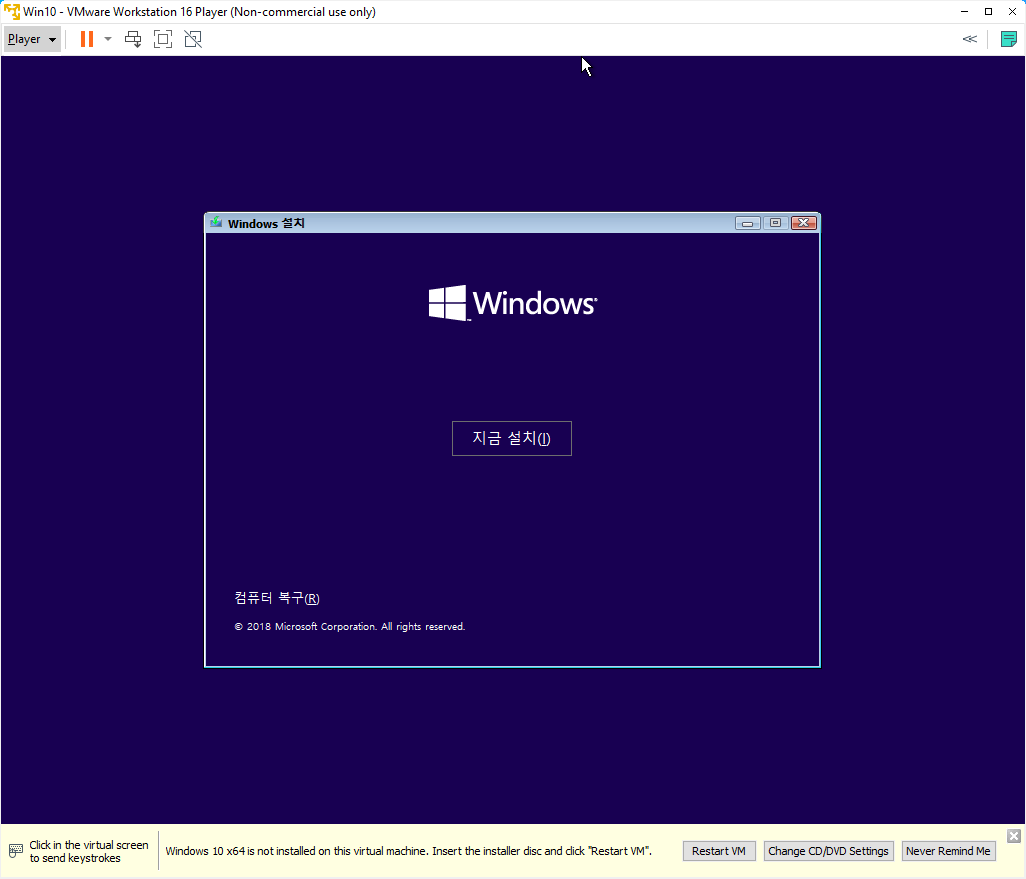1026x879 pixels.
Task: Minimize the VMware Player window
Action: (x=964, y=12)
